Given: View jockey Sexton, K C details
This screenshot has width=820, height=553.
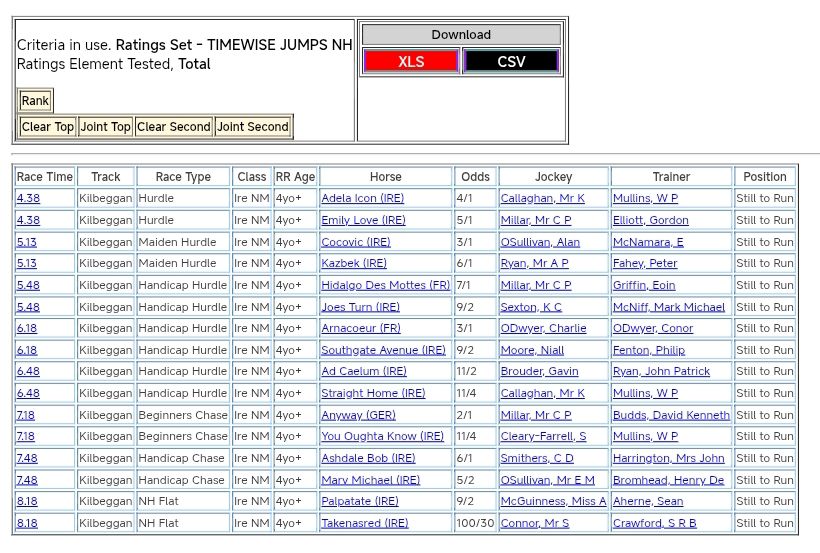Looking at the screenshot, I should (530, 307).
